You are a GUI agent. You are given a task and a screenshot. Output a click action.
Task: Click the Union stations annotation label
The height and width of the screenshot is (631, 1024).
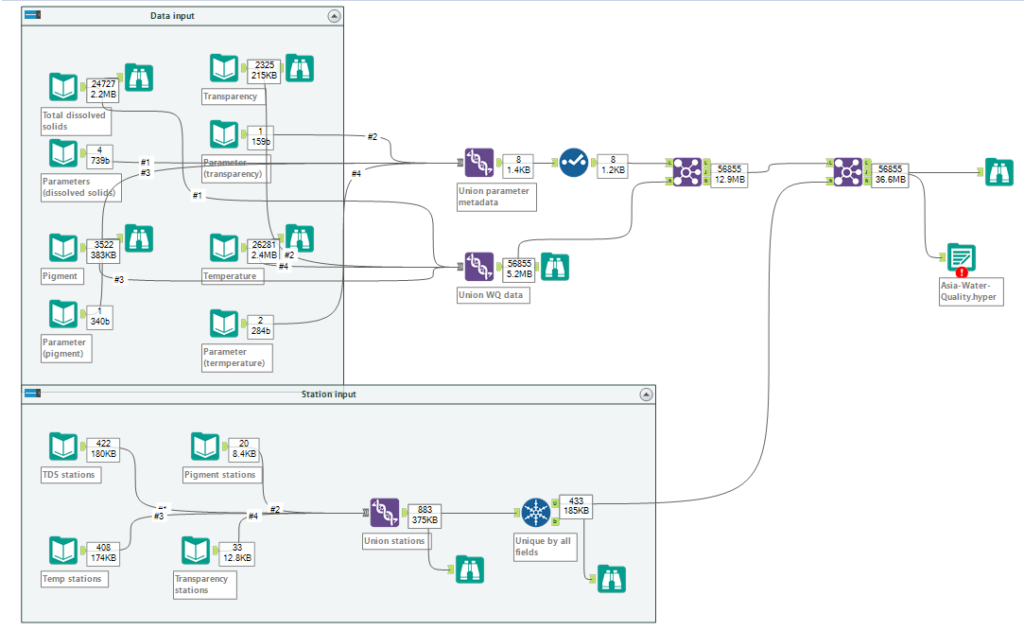[x=396, y=541]
